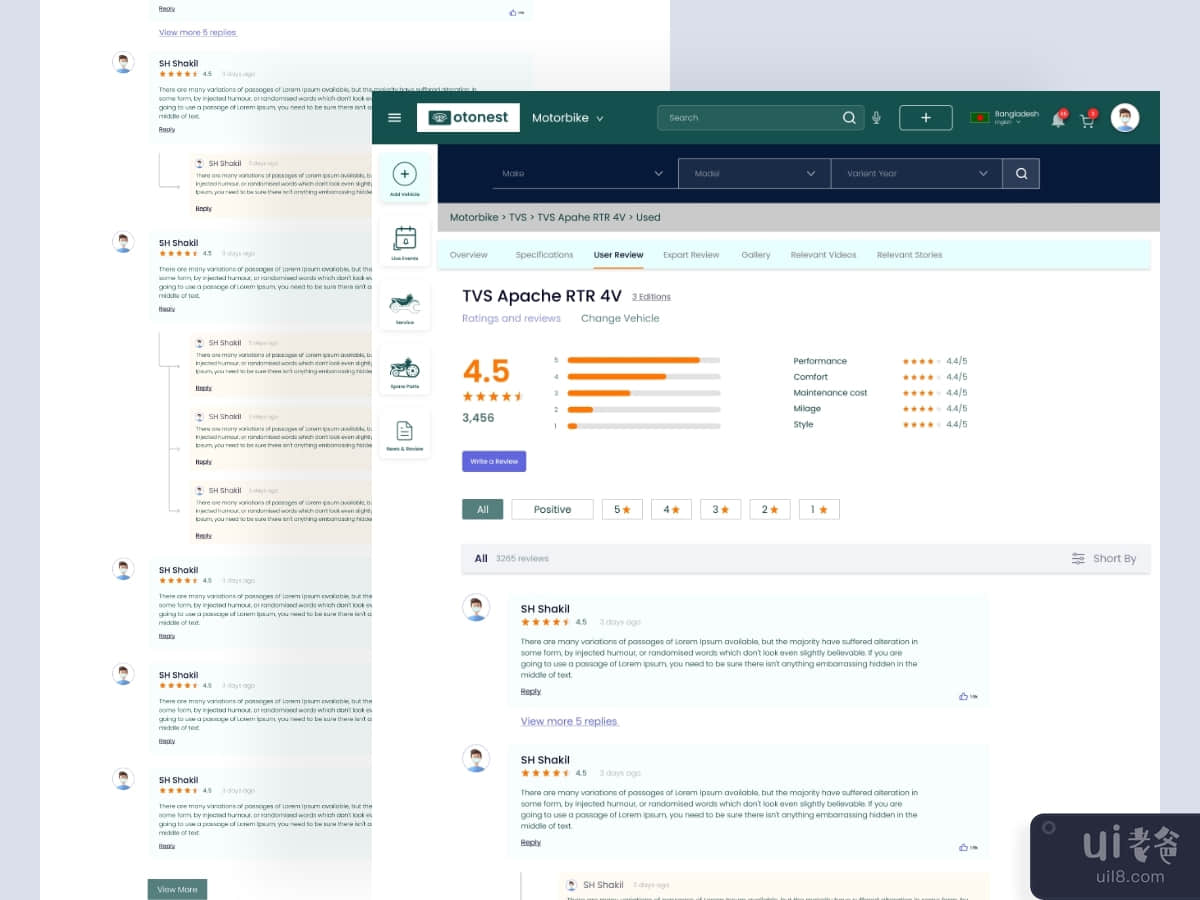The image size is (1200, 900).
Task: Open the Varient Year dropdown
Action: (x=916, y=173)
